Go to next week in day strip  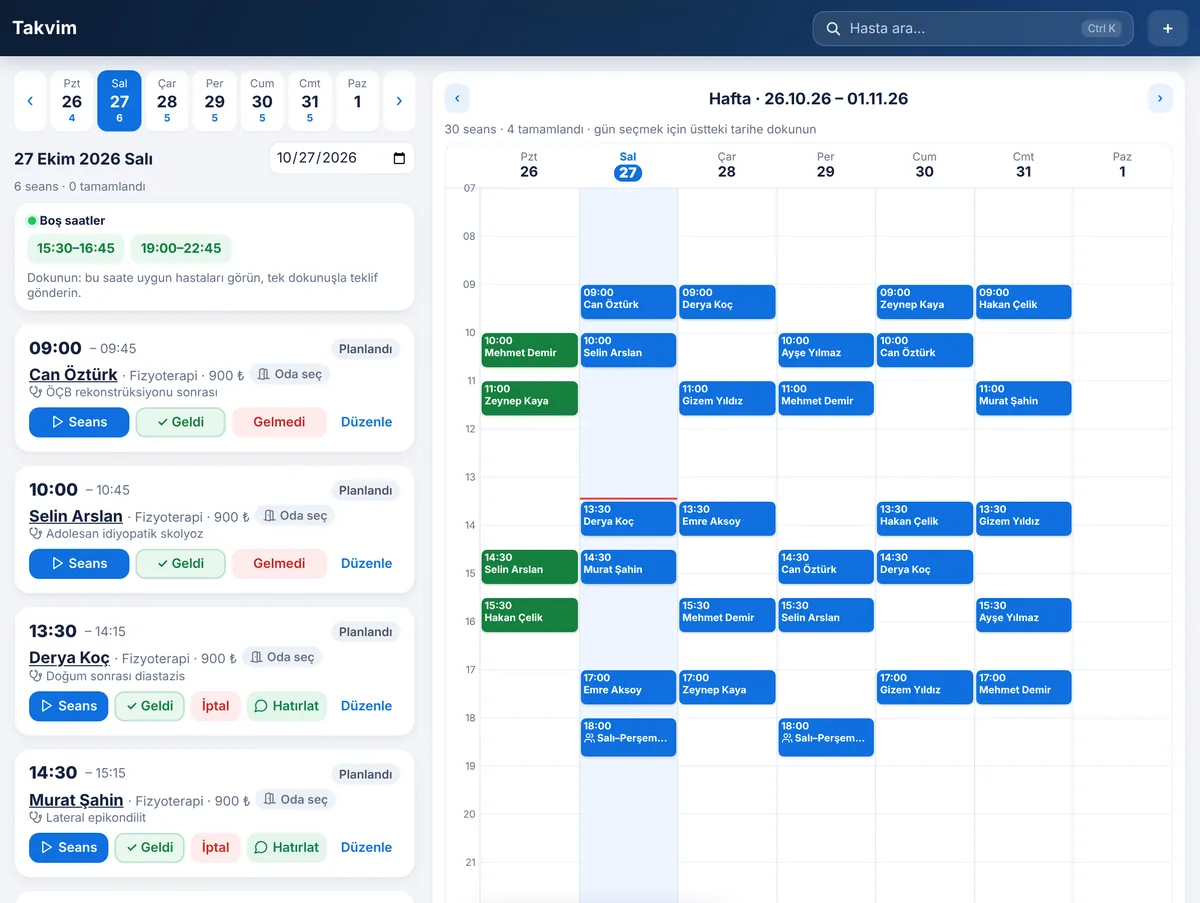pyautogui.click(x=399, y=101)
